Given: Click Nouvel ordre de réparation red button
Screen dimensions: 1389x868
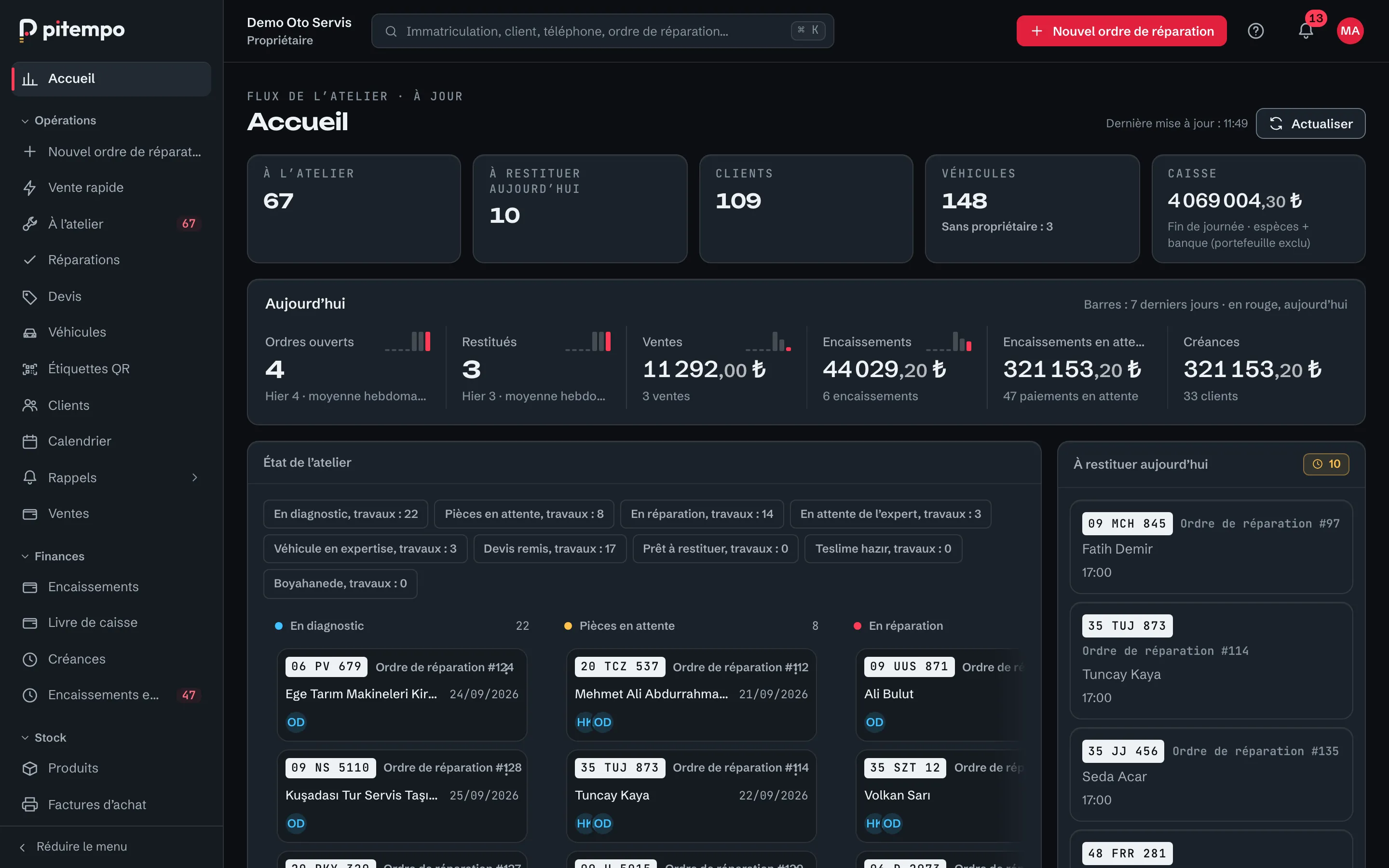Looking at the screenshot, I should [x=1121, y=31].
